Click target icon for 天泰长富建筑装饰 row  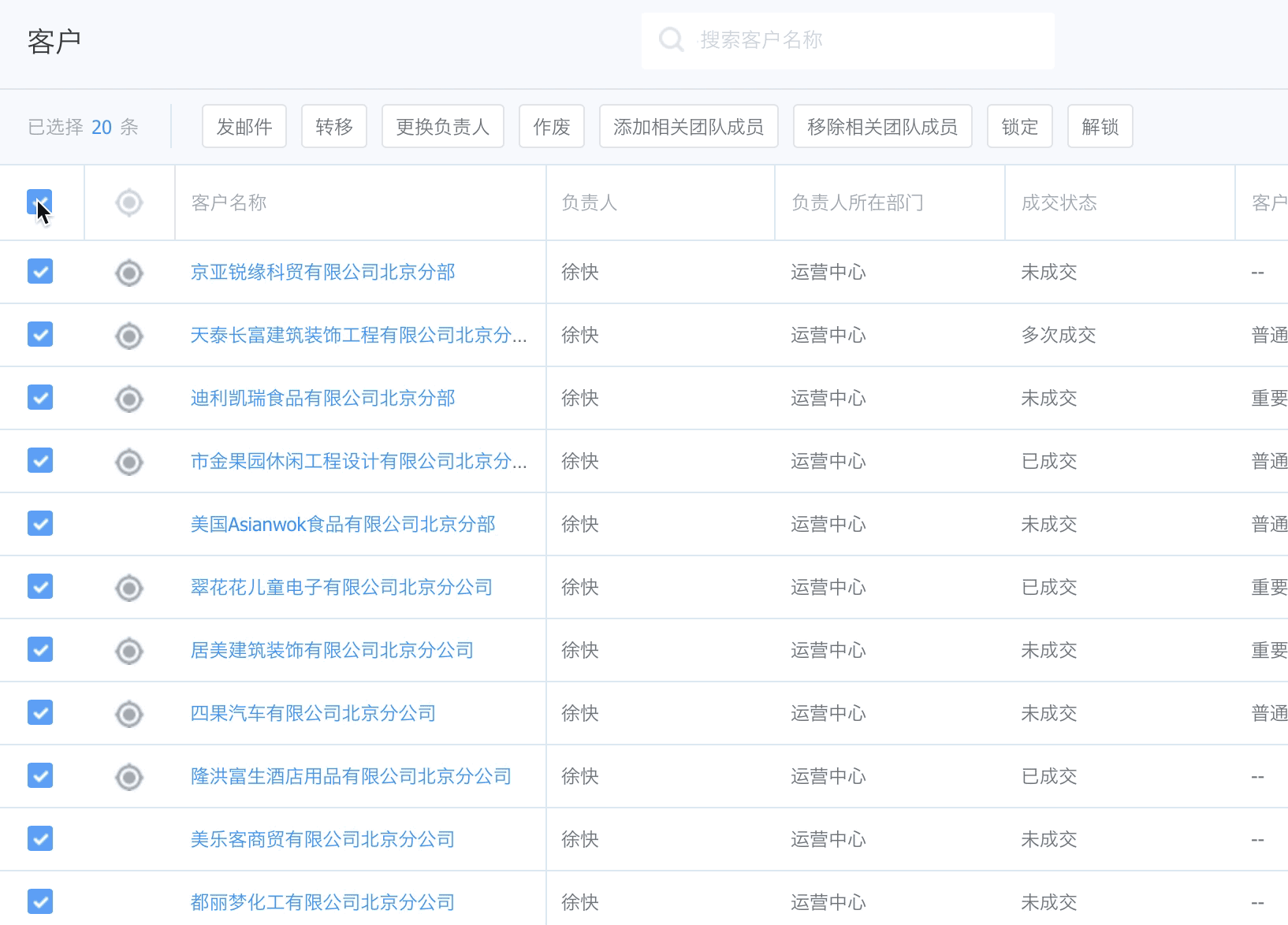129,336
